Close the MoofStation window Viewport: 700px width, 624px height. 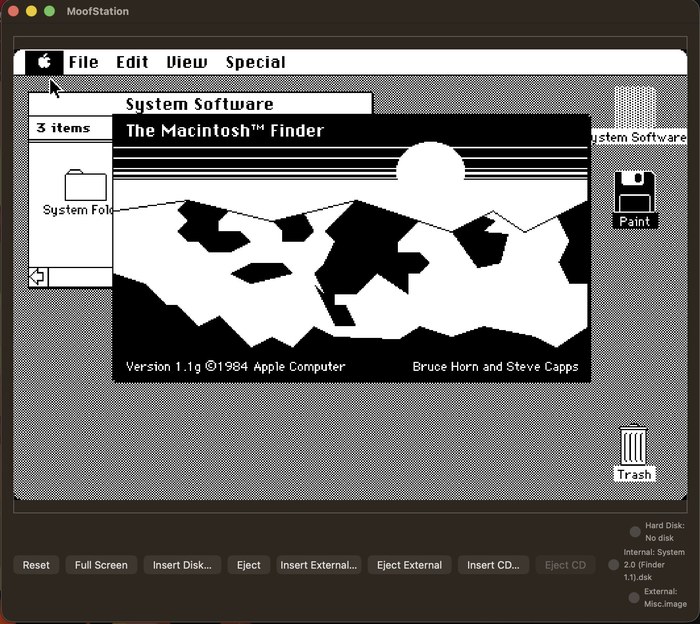click(13, 11)
